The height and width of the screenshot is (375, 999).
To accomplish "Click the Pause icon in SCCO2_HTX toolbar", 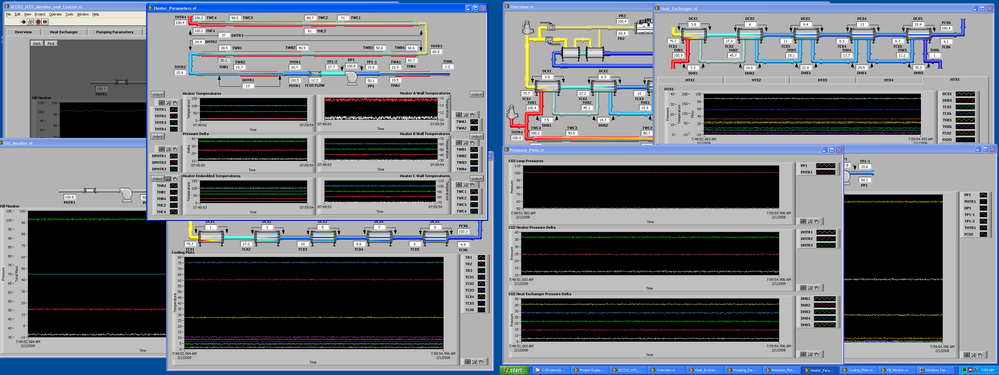I will click(45, 22).
